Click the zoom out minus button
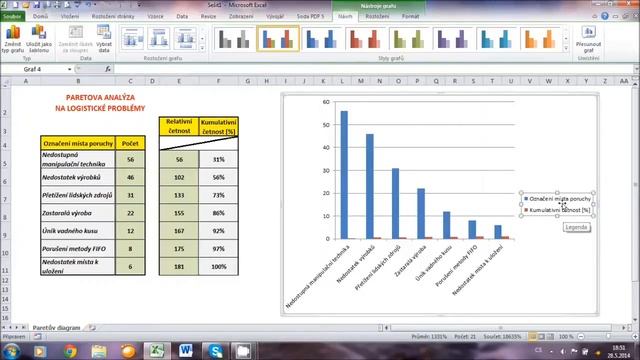This screenshot has width=640, height=360. click(581, 337)
